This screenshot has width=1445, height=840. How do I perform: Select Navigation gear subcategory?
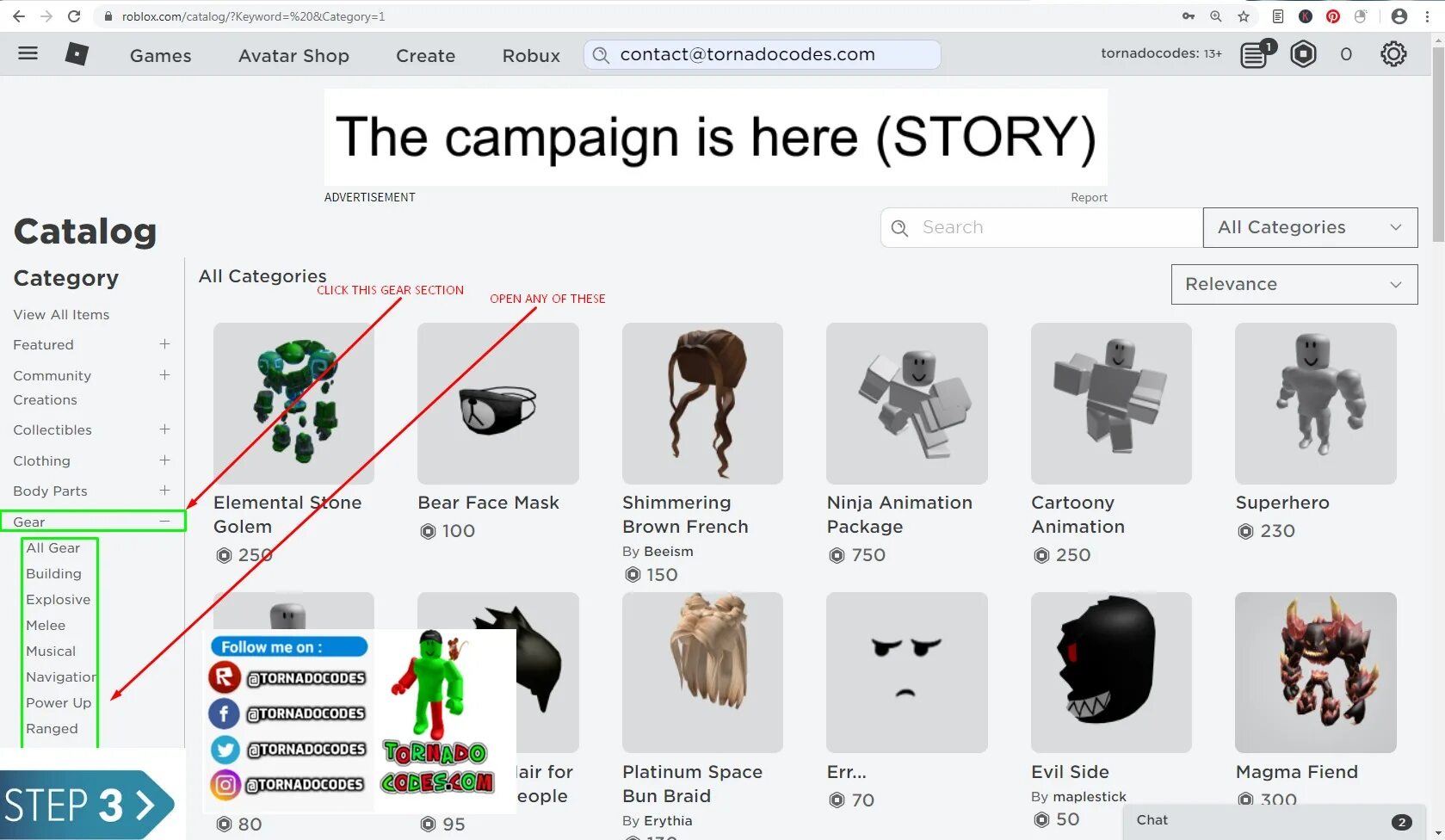tap(60, 676)
